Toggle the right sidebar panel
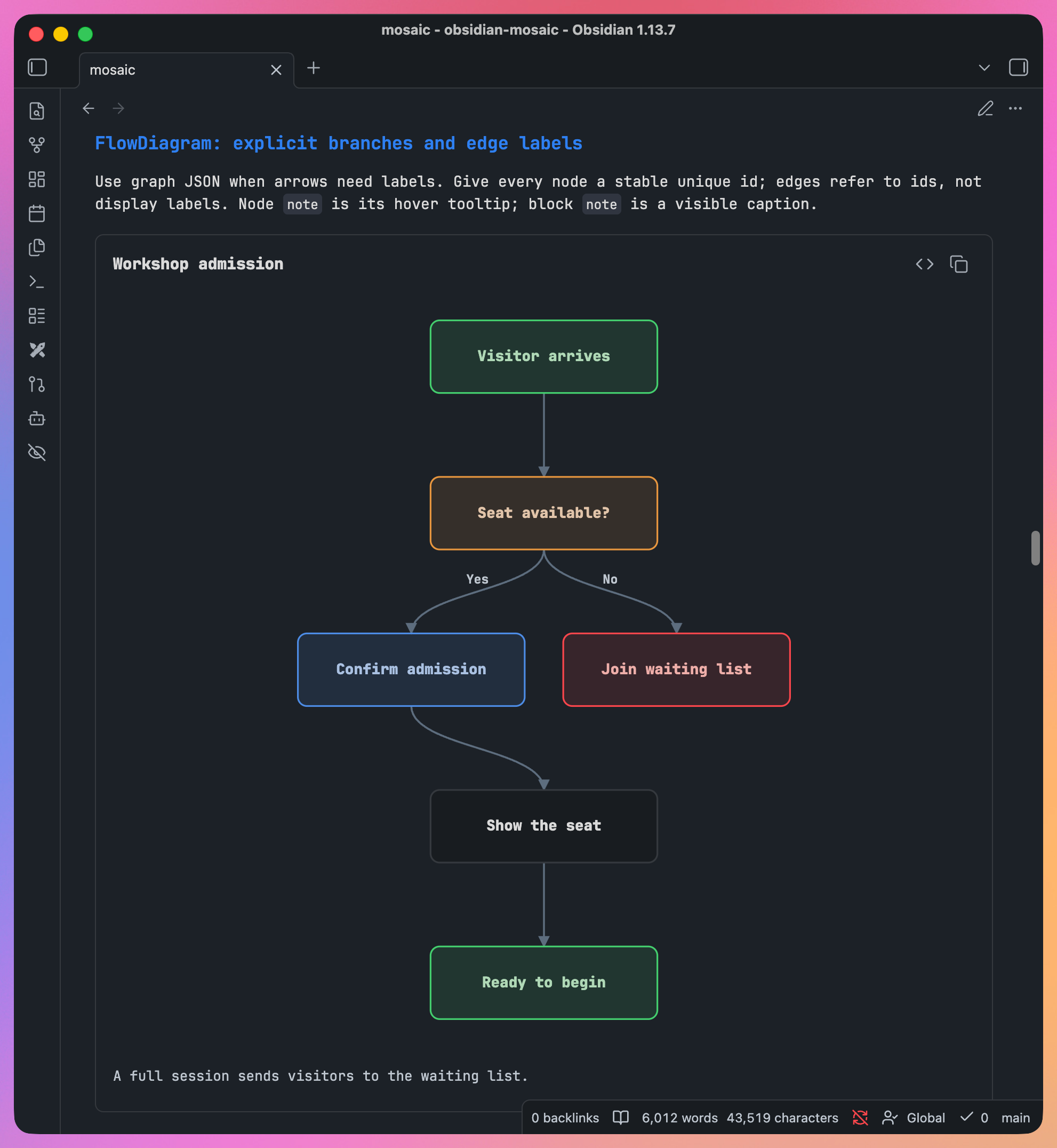 (x=1018, y=68)
